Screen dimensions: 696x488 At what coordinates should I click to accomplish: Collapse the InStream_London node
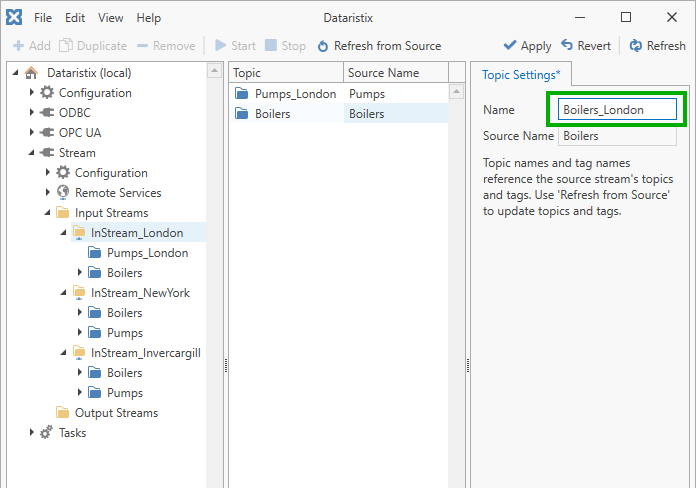click(x=63, y=232)
